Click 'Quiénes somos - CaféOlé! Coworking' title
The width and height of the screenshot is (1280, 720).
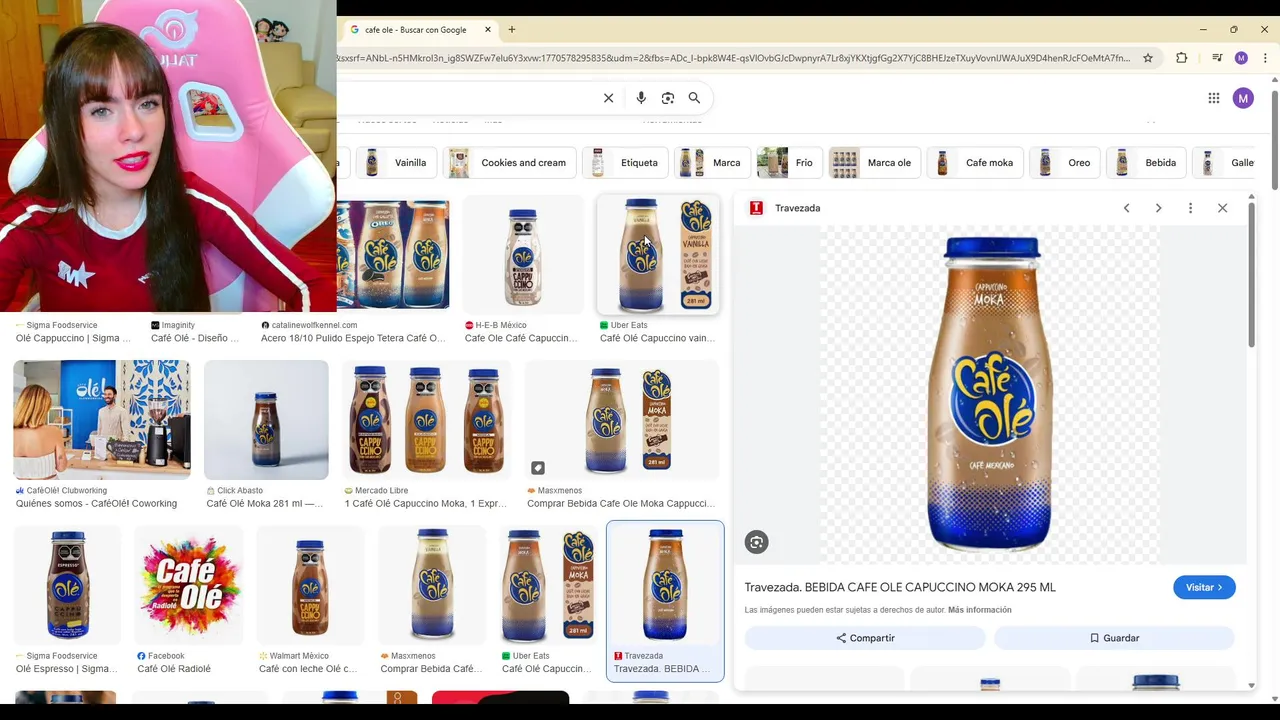[x=96, y=503]
